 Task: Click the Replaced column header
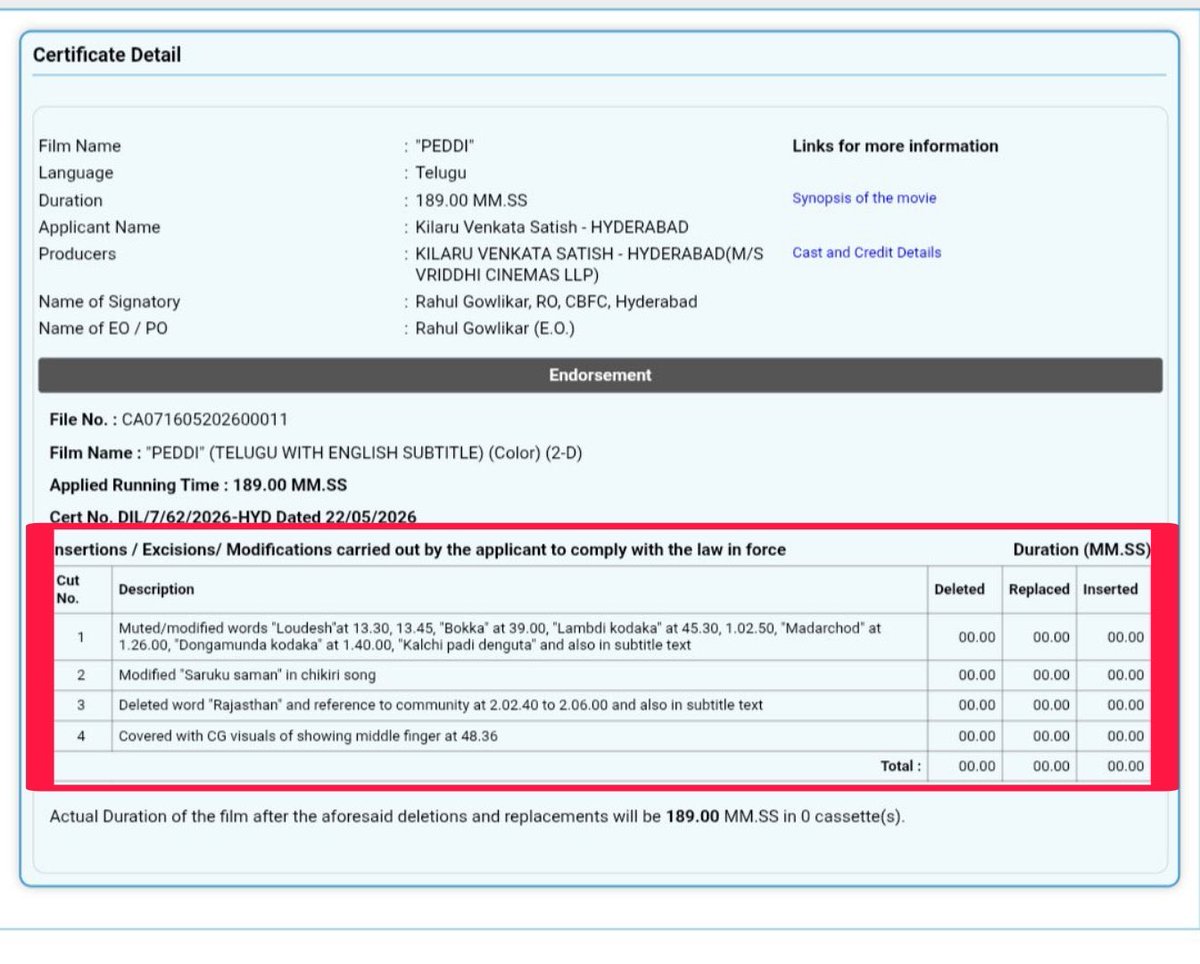point(1039,589)
